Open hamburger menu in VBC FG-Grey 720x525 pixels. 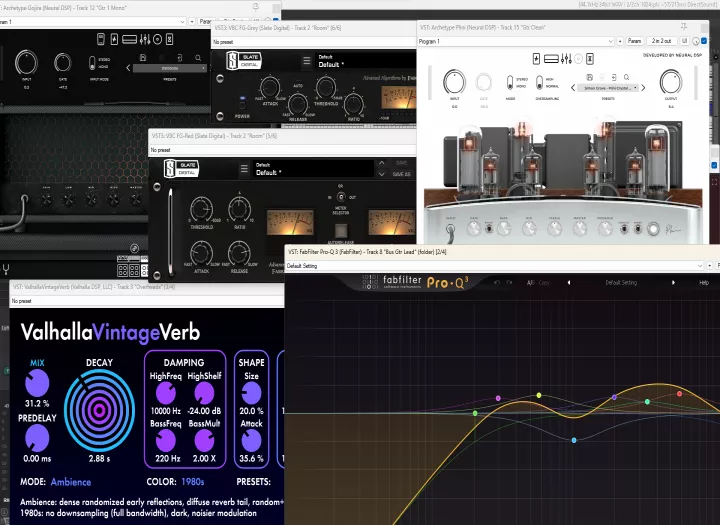pos(307,61)
